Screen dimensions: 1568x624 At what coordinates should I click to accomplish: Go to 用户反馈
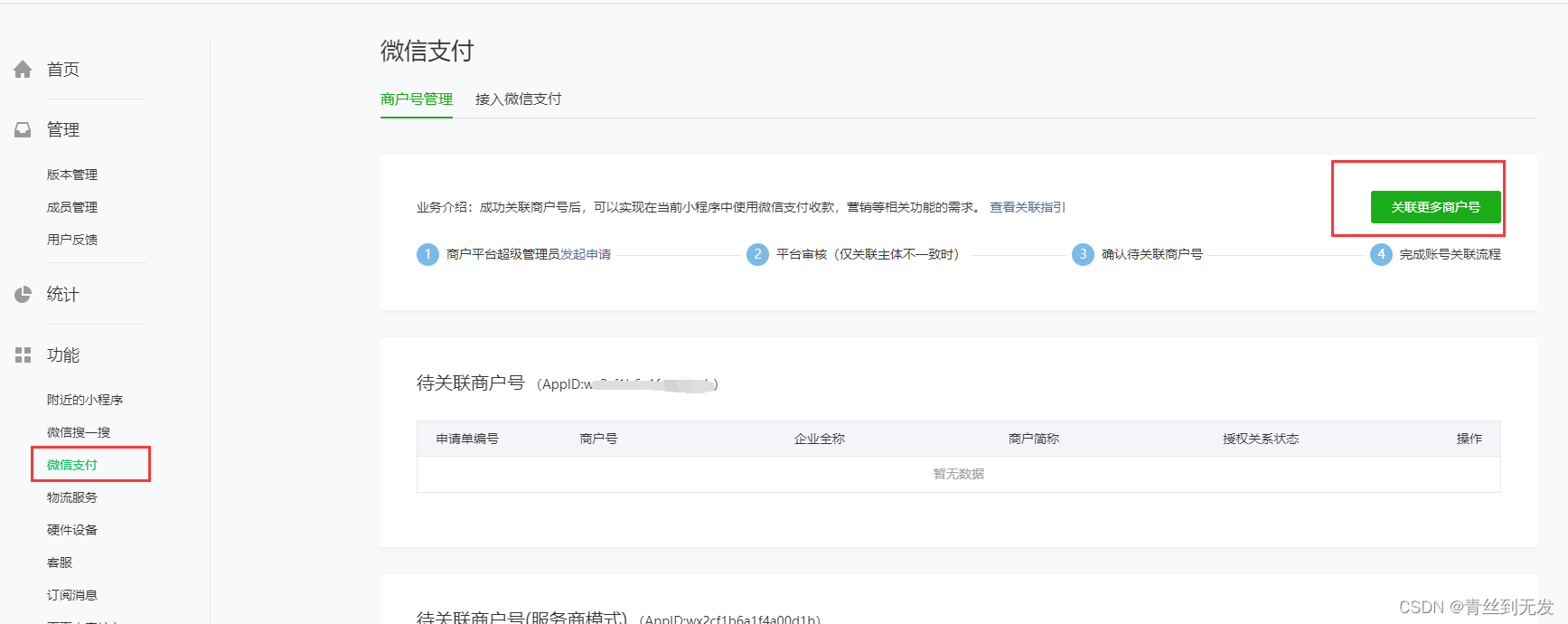click(x=72, y=240)
